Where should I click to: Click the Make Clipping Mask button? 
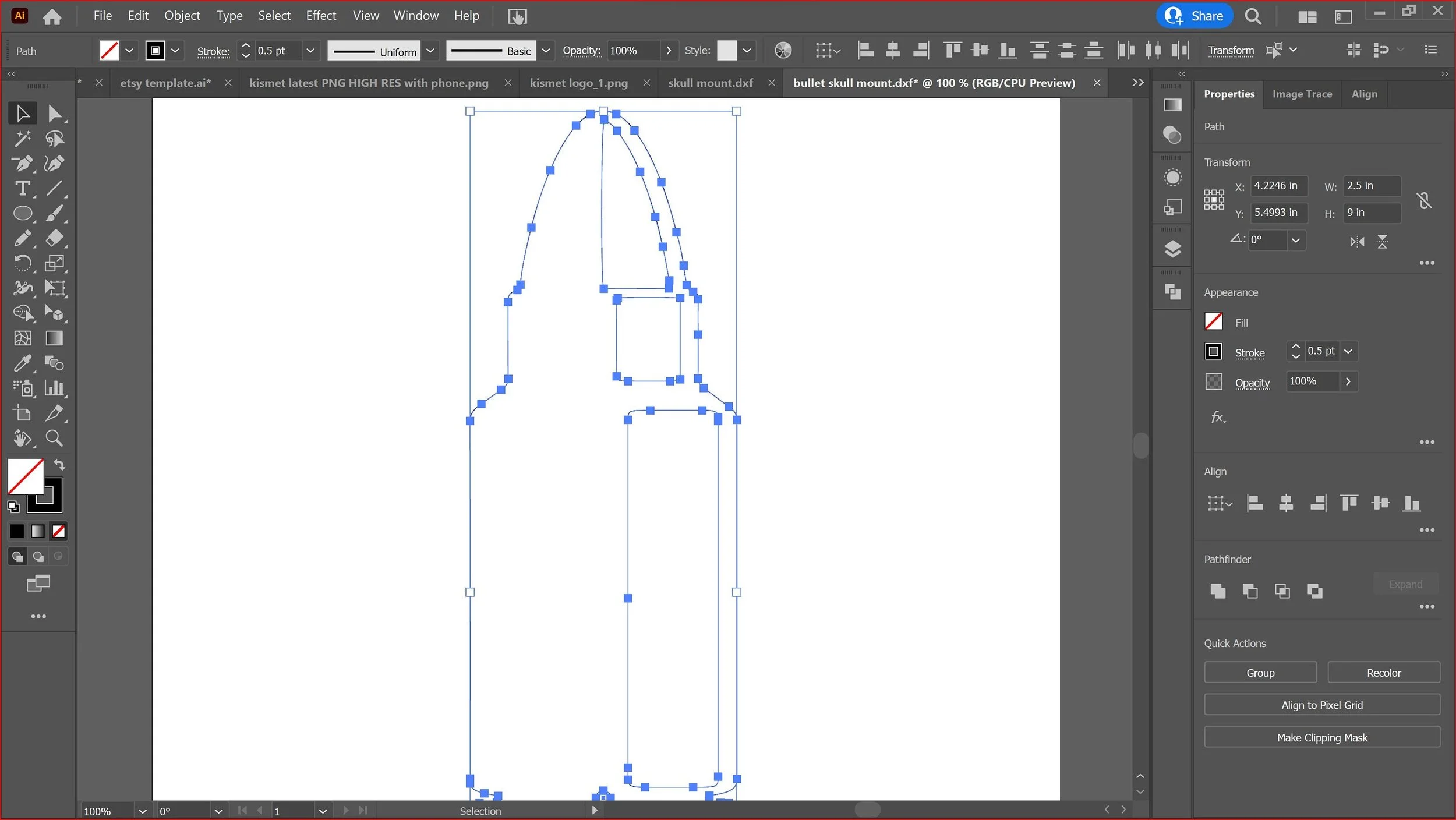click(x=1321, y=737)
